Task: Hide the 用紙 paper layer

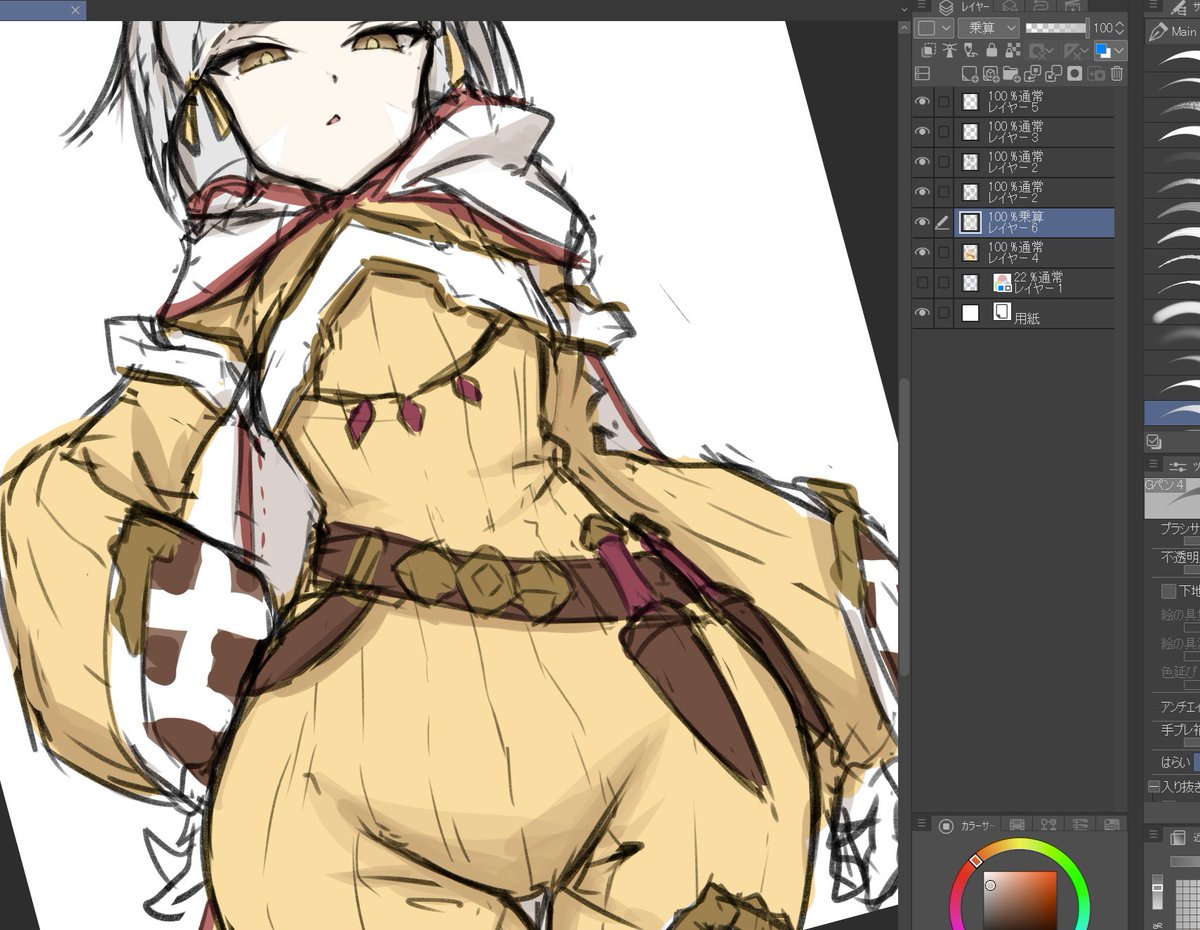Action: click(922, 313)
